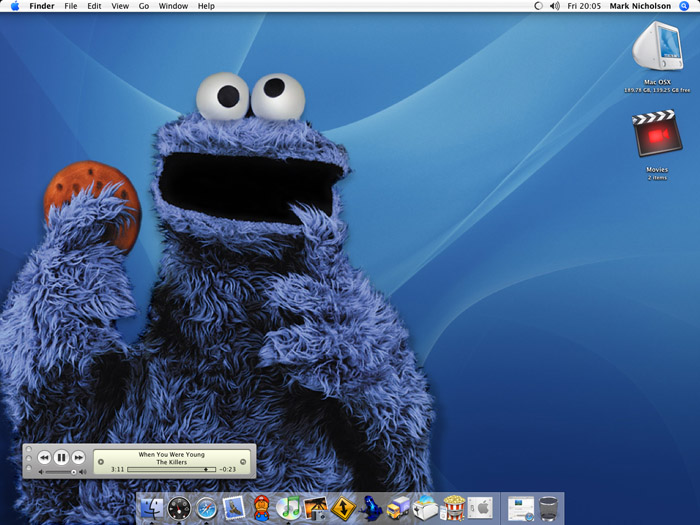Click the volume icon in menu bar

(x=554, y=6)
